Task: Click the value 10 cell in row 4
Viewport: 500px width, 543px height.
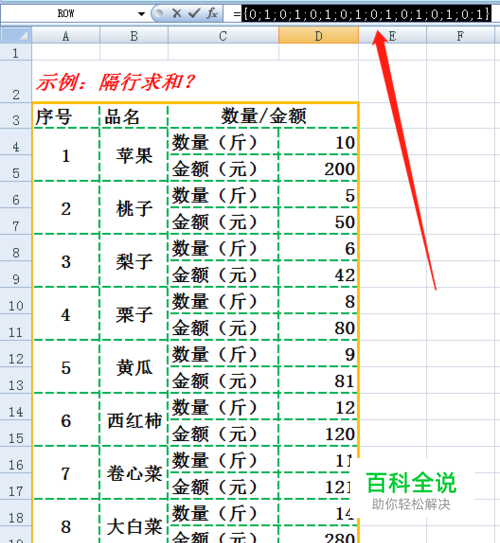Action: coord(318,142)
